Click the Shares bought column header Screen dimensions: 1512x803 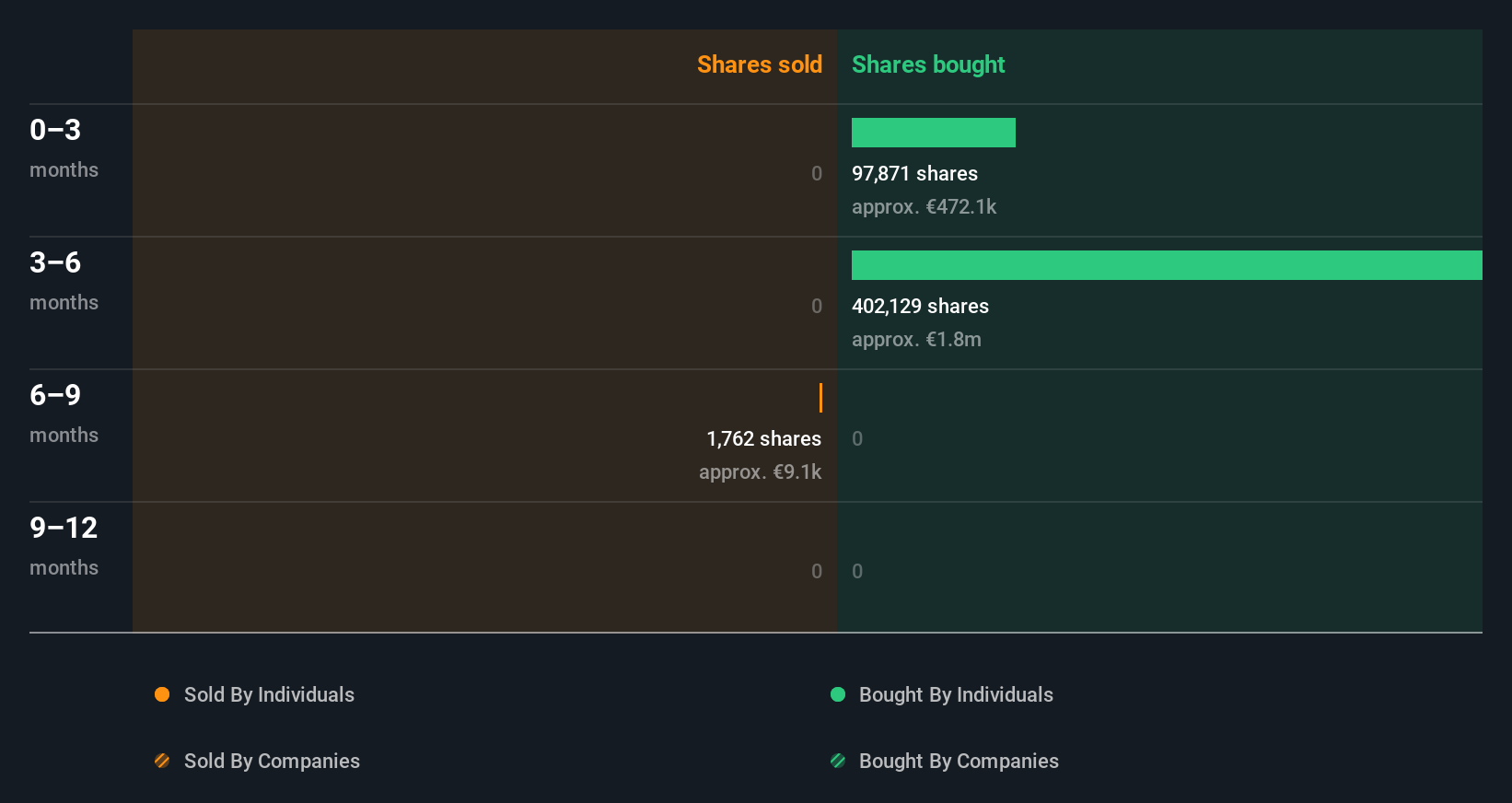928,64
